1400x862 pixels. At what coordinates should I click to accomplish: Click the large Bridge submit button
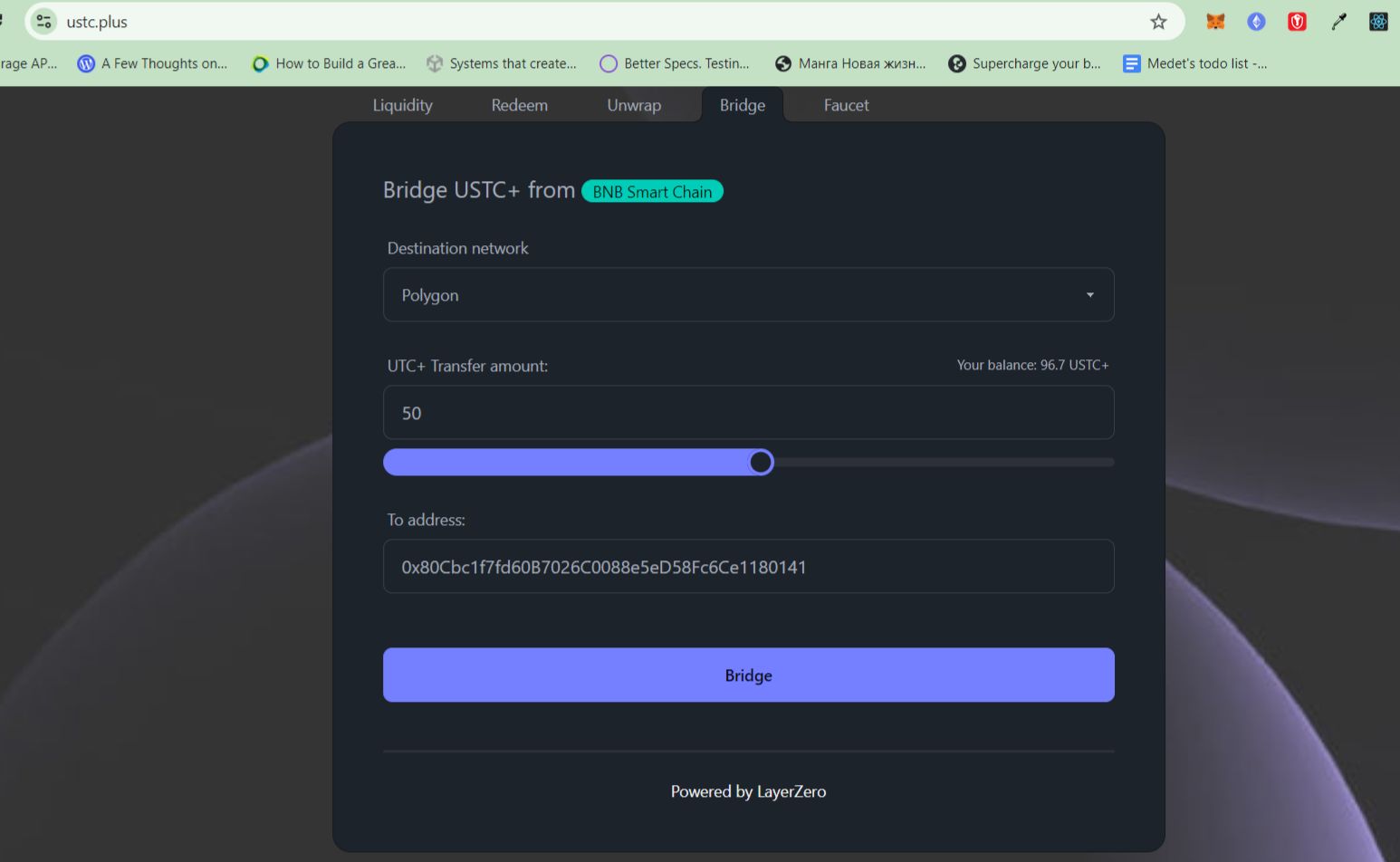click(x=748, y=675)
